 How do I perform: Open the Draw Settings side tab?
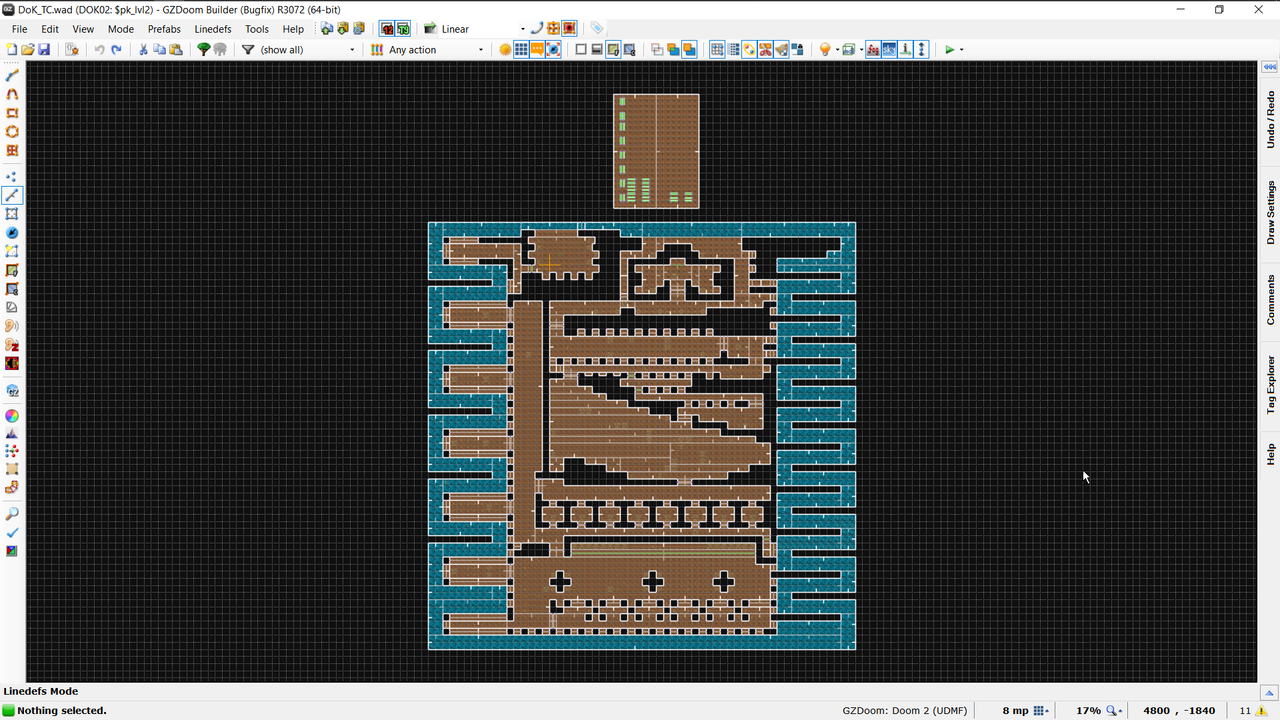(x=1270, y=213)
